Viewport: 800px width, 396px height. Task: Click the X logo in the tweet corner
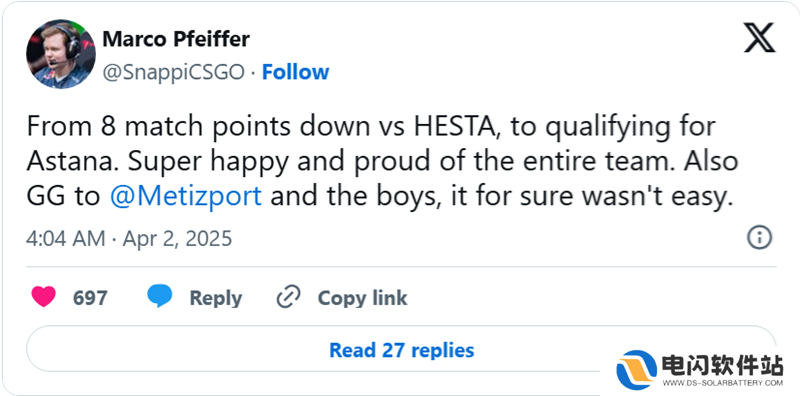point(759,37)
